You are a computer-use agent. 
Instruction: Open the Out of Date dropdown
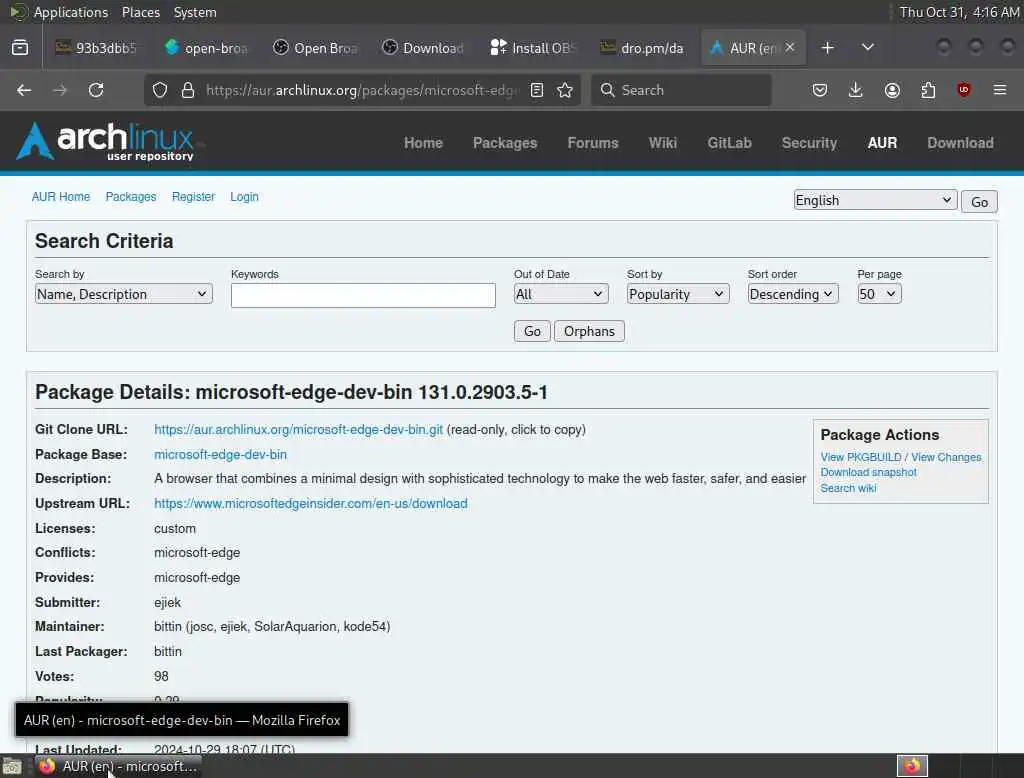pyautogui.click(x=561, y=294)
